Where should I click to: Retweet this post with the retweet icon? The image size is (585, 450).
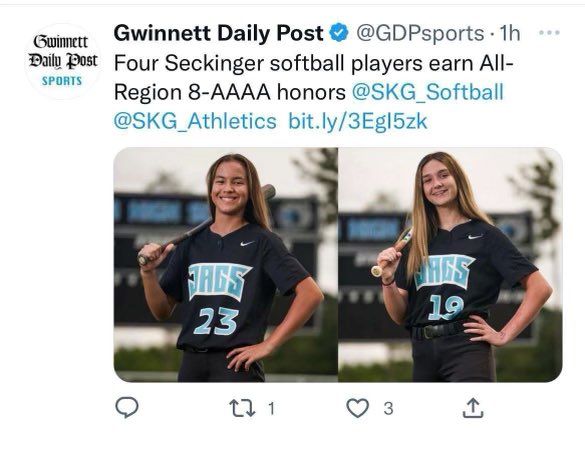[x=242, y=408]
